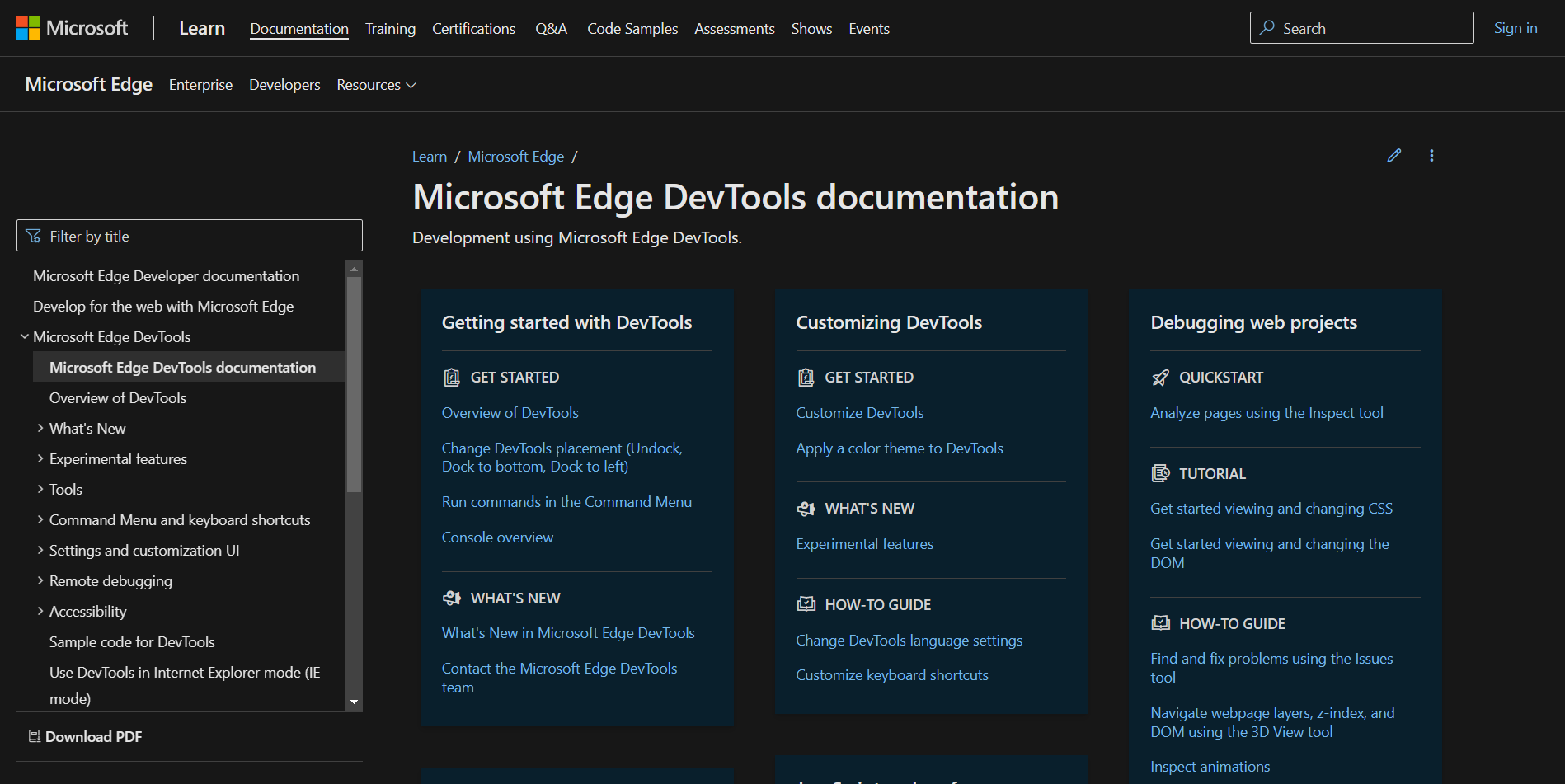Open the Shows menu item
This screenshot has width=1565, height=784.
(x=811, y=28)
